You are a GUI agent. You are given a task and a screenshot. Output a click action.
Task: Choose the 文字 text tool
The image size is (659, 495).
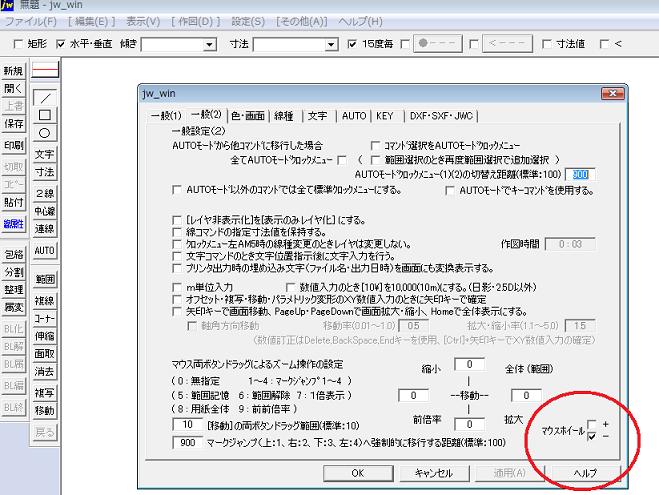coord(45,154)
